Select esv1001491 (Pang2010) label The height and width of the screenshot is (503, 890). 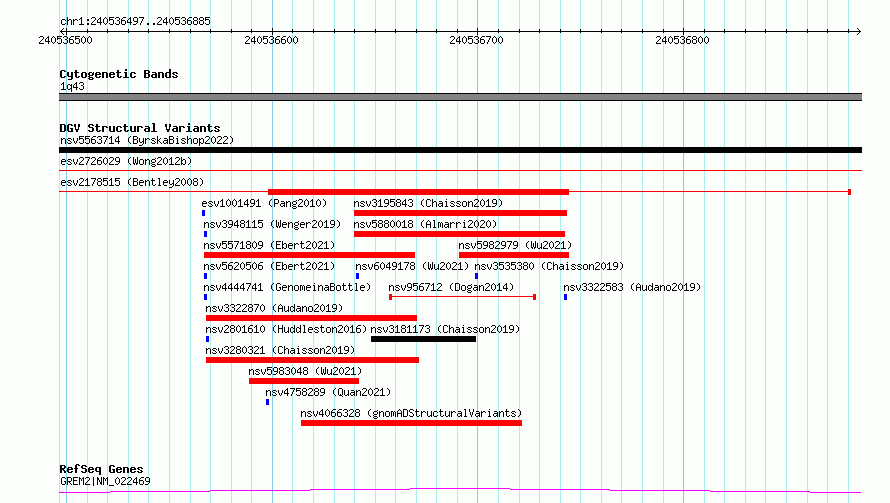pyautogui.click(x=264, y=203)
